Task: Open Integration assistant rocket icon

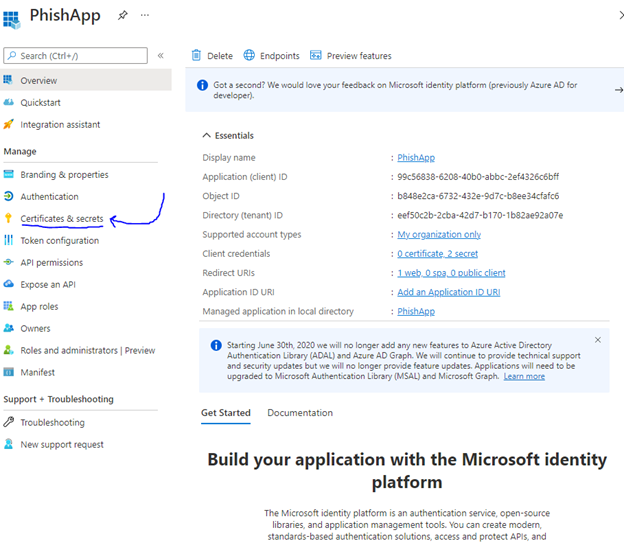Action: (9, 125)
